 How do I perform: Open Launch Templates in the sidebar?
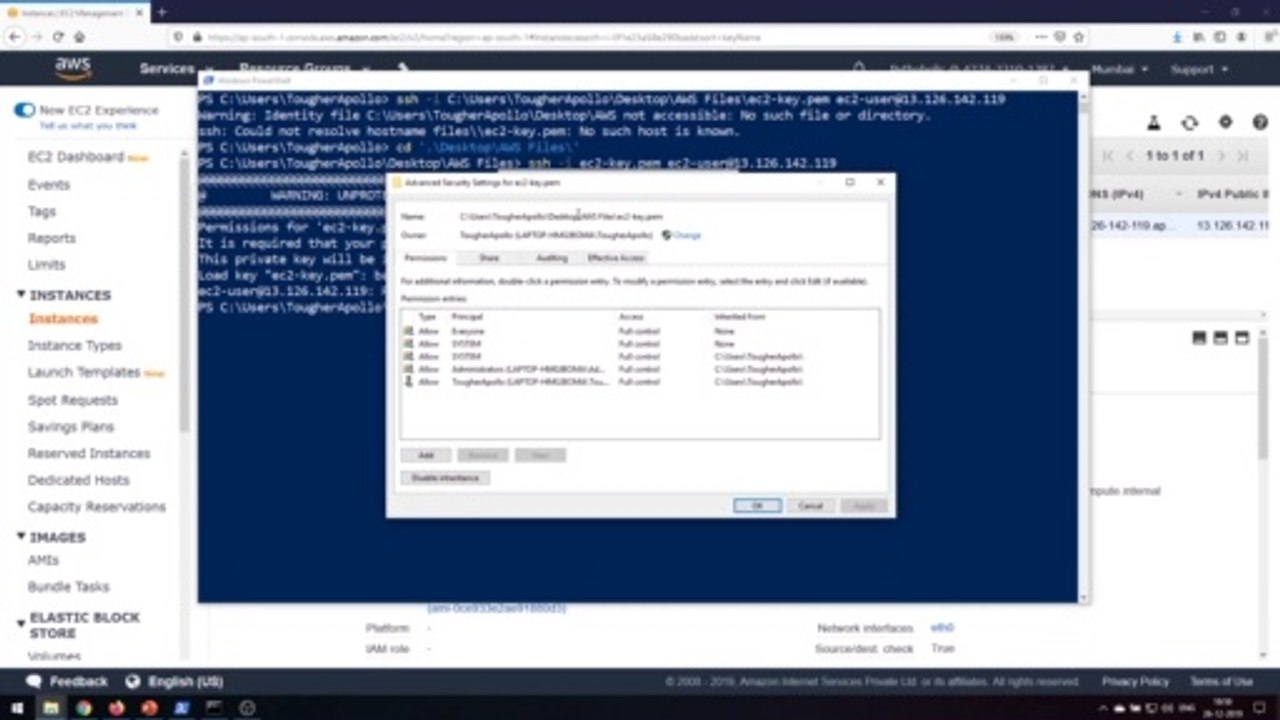pyautogui.click(x=84, y=372)
